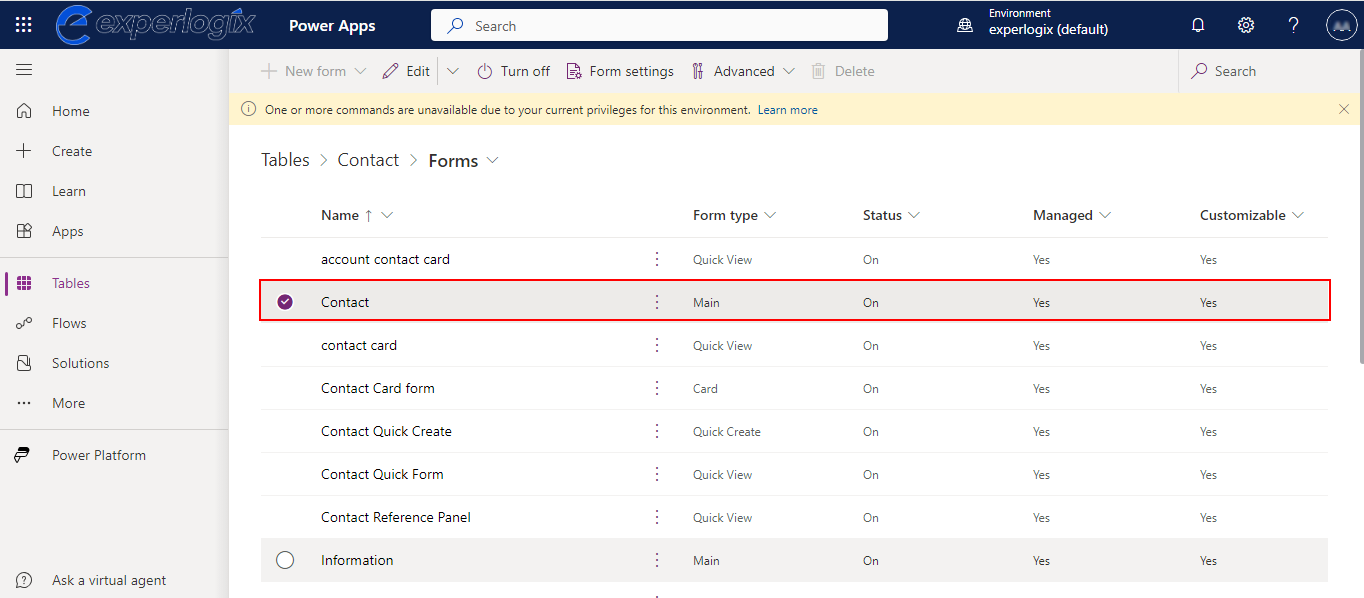Click Contact in the breadcrumb

pos(368,160)
